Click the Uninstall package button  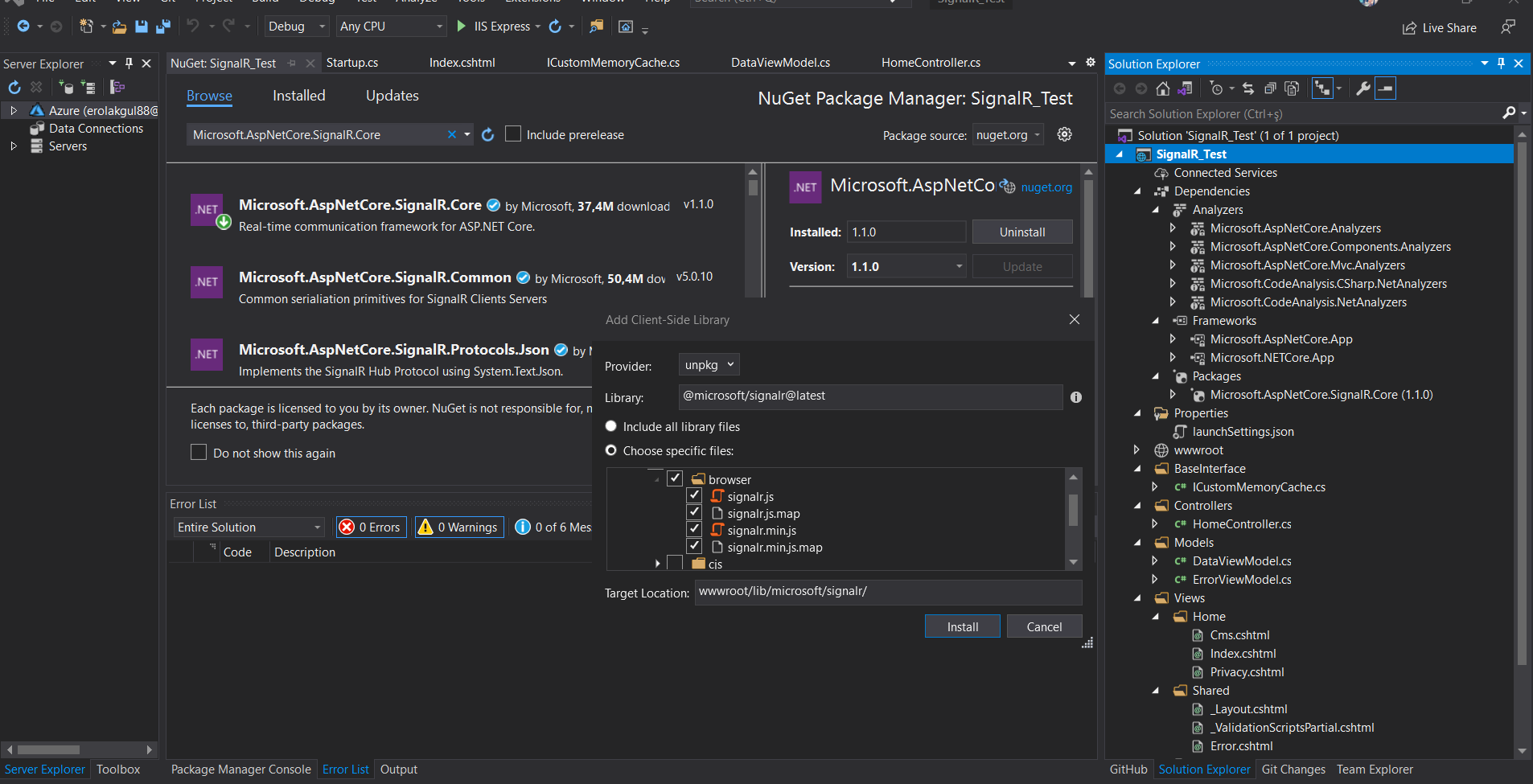1021,232
